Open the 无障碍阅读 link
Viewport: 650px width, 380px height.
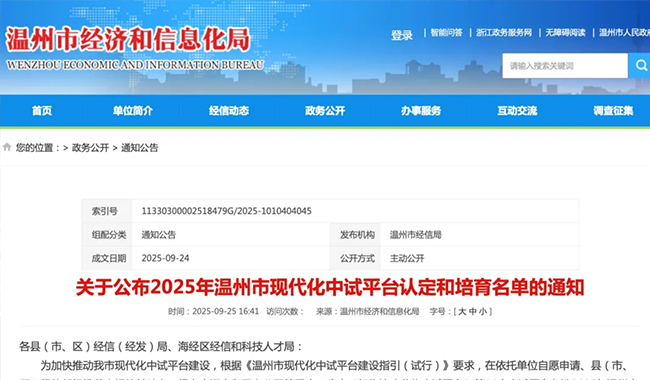click(565, 32)
